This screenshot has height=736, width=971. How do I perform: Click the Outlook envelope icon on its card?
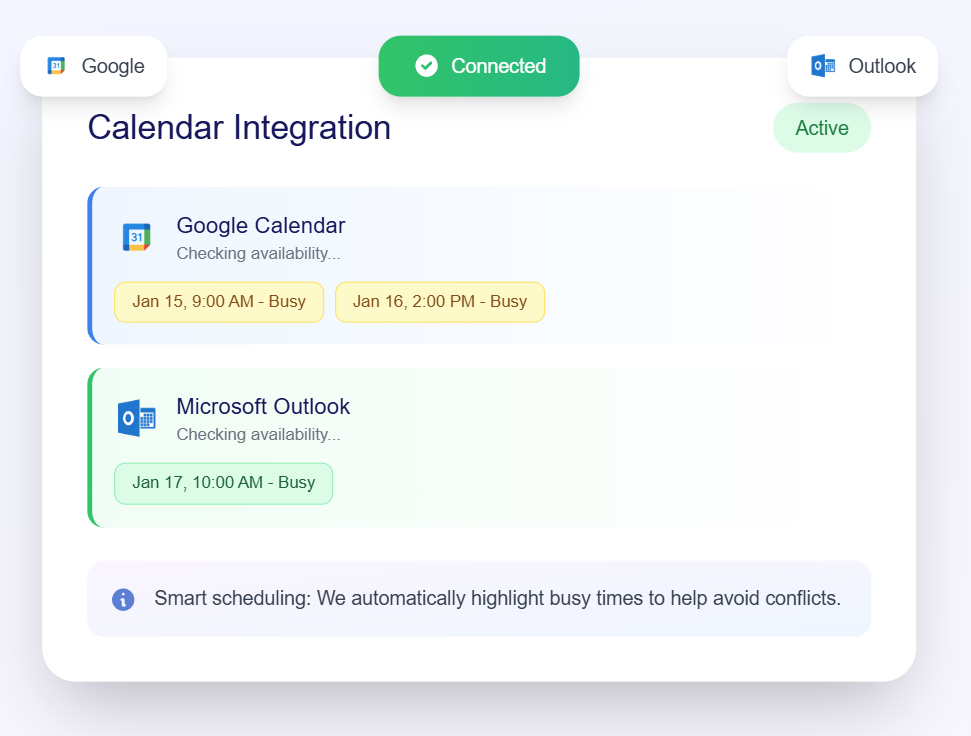point(137,417)
